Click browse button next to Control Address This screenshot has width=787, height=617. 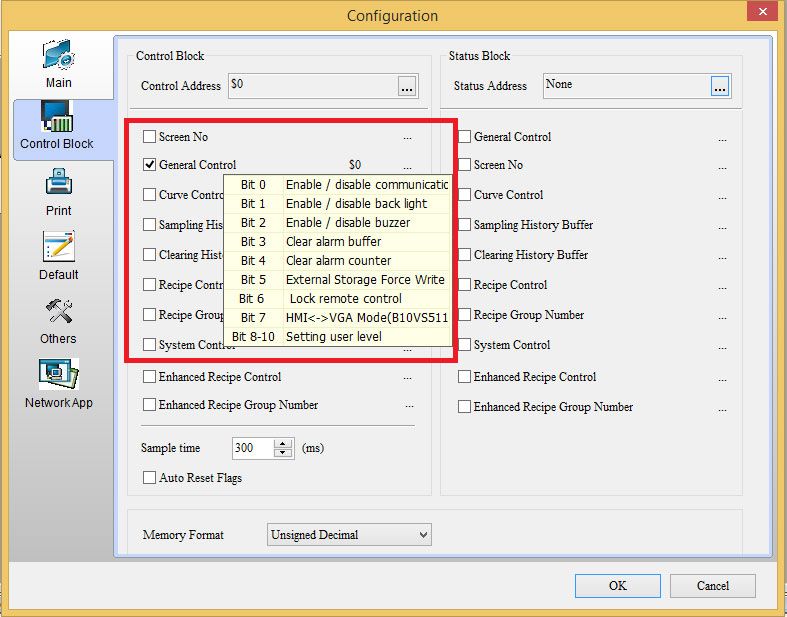click(406, 86)
